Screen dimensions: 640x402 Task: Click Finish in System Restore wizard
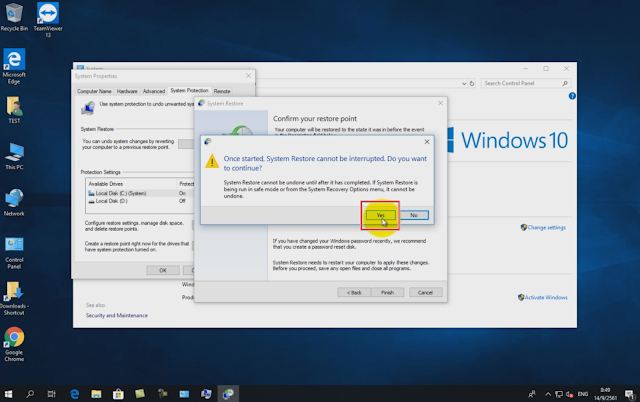pos(387,292)
